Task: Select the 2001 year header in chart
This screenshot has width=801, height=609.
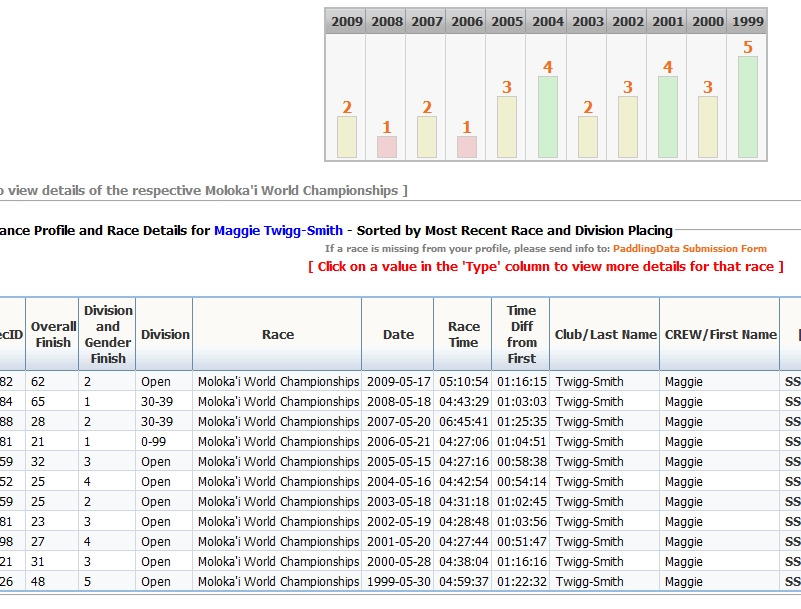Action: 667,21
